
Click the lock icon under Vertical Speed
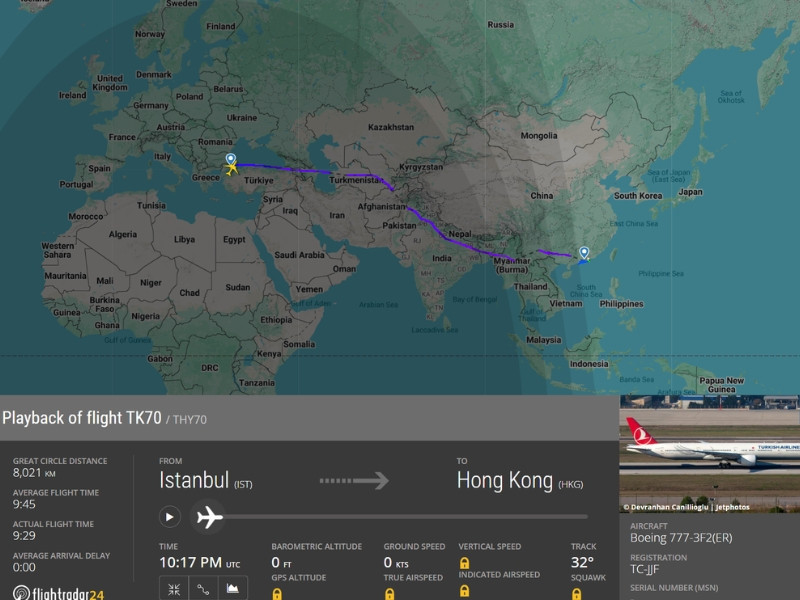[464, 563]
